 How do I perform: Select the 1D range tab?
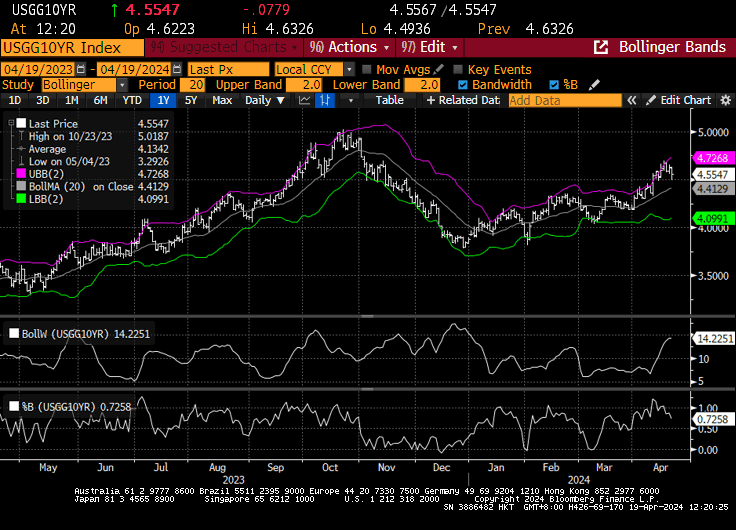(x=15, y=100)
